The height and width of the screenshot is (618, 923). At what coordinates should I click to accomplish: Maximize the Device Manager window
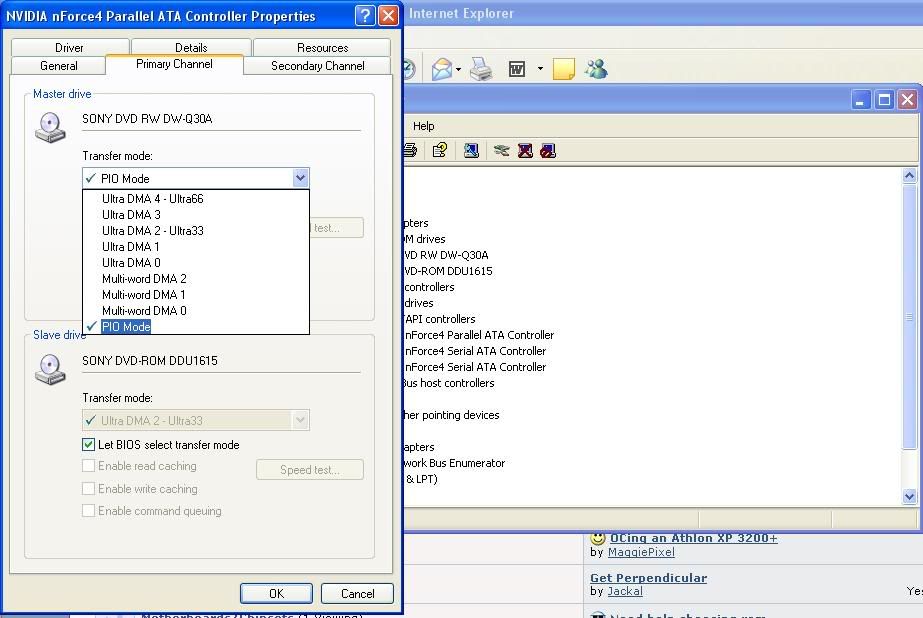pyautogui.click(x=884, y=99)
